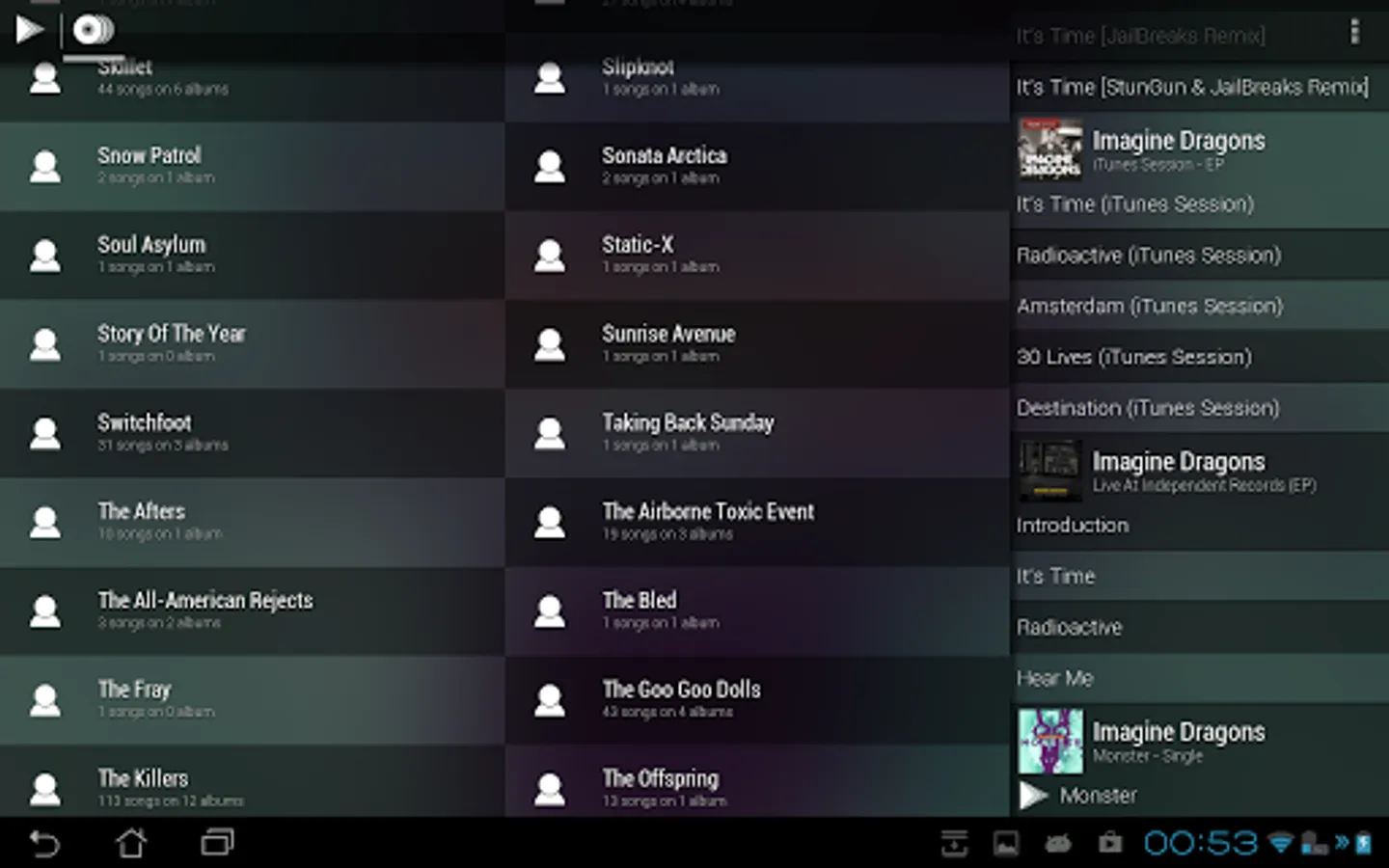Tap the play button at top-left
The image size is (1389, 868).
[29, 30]
